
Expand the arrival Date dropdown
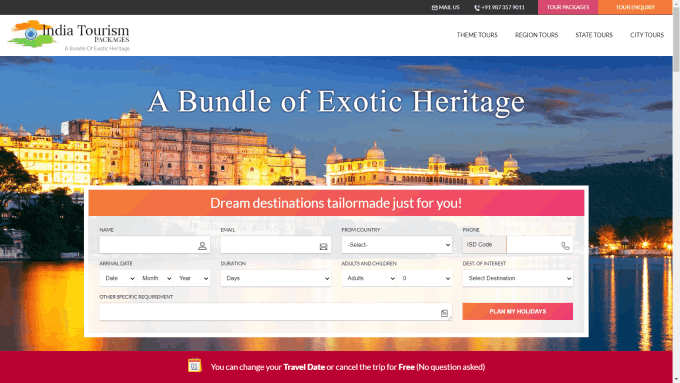pos(118,278)
